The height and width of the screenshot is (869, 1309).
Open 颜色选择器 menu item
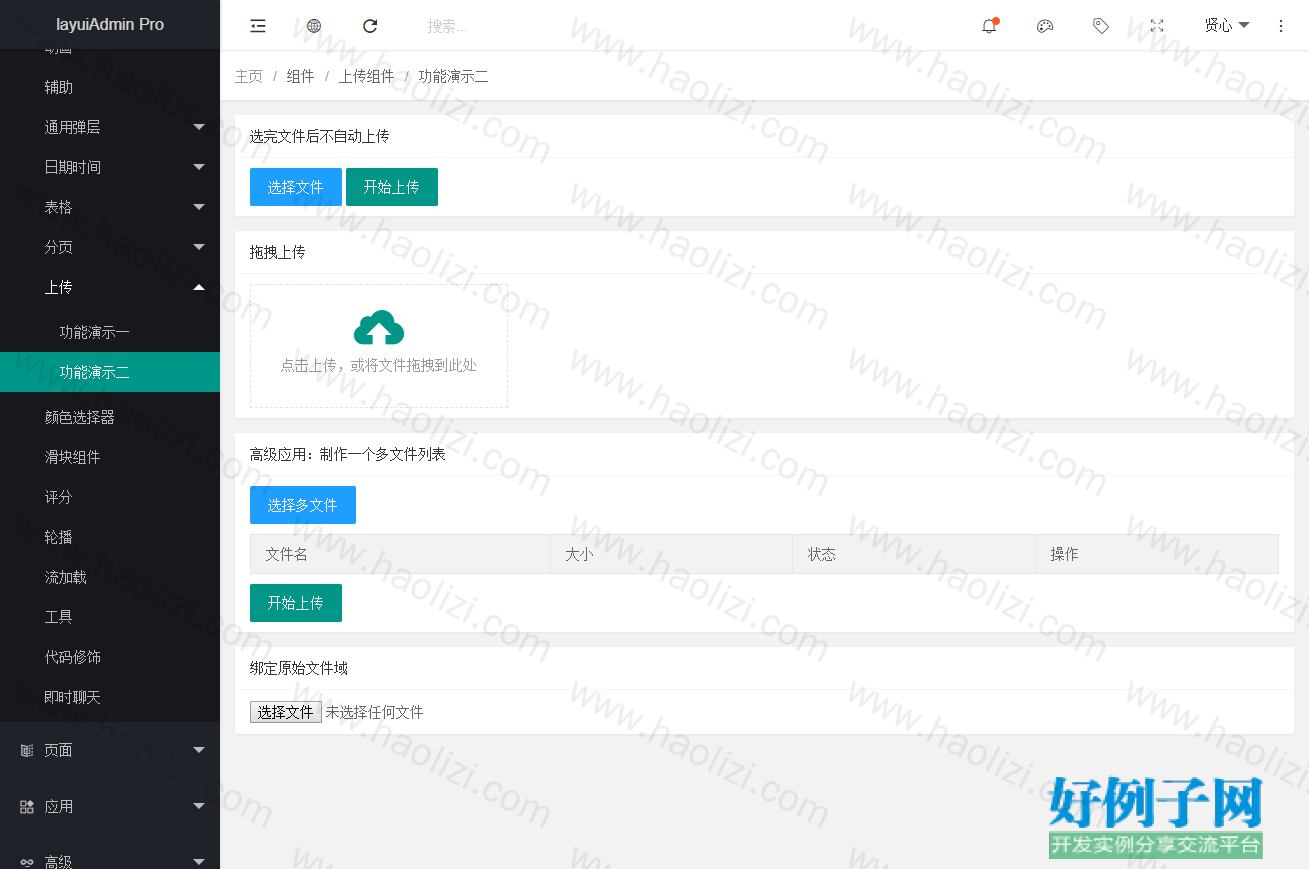click(x=110, y=417)
